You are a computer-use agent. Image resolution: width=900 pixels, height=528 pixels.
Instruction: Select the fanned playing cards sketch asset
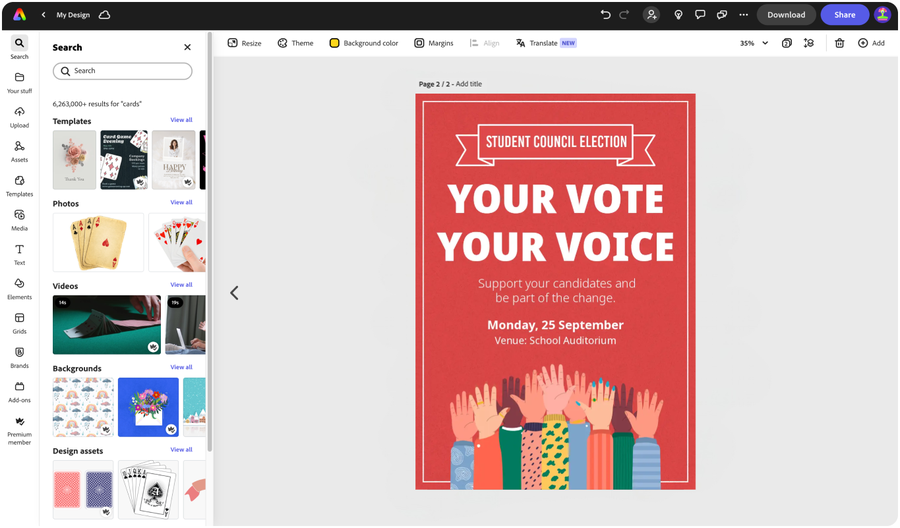click(148, 490)
